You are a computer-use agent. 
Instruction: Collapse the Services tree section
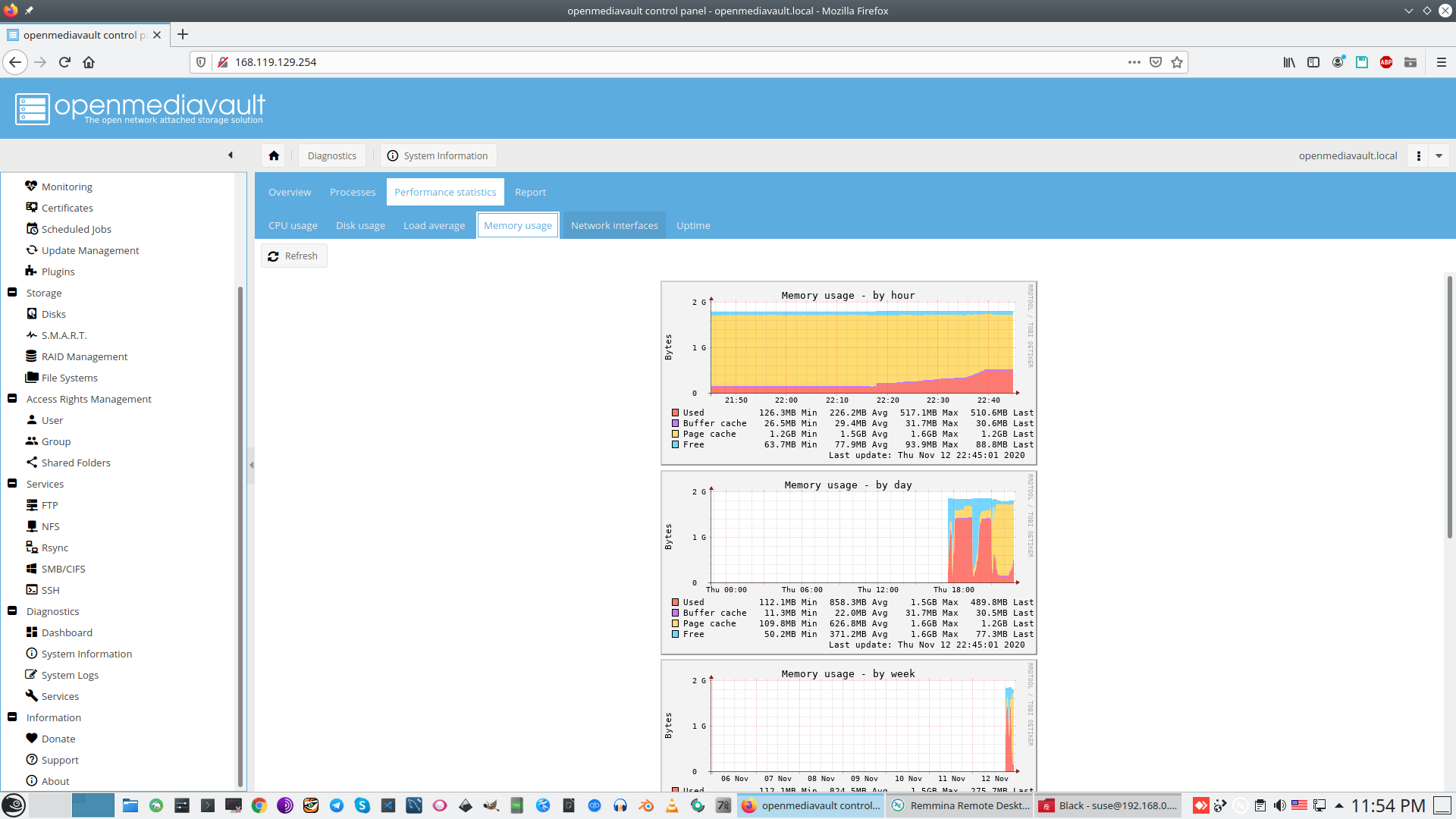(x=12, y=484)
